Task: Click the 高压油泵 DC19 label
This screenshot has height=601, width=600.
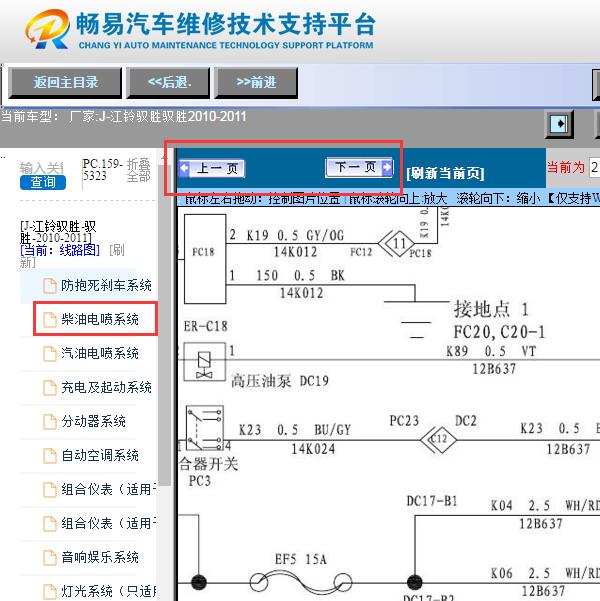Action: click(x=280, y=381)
